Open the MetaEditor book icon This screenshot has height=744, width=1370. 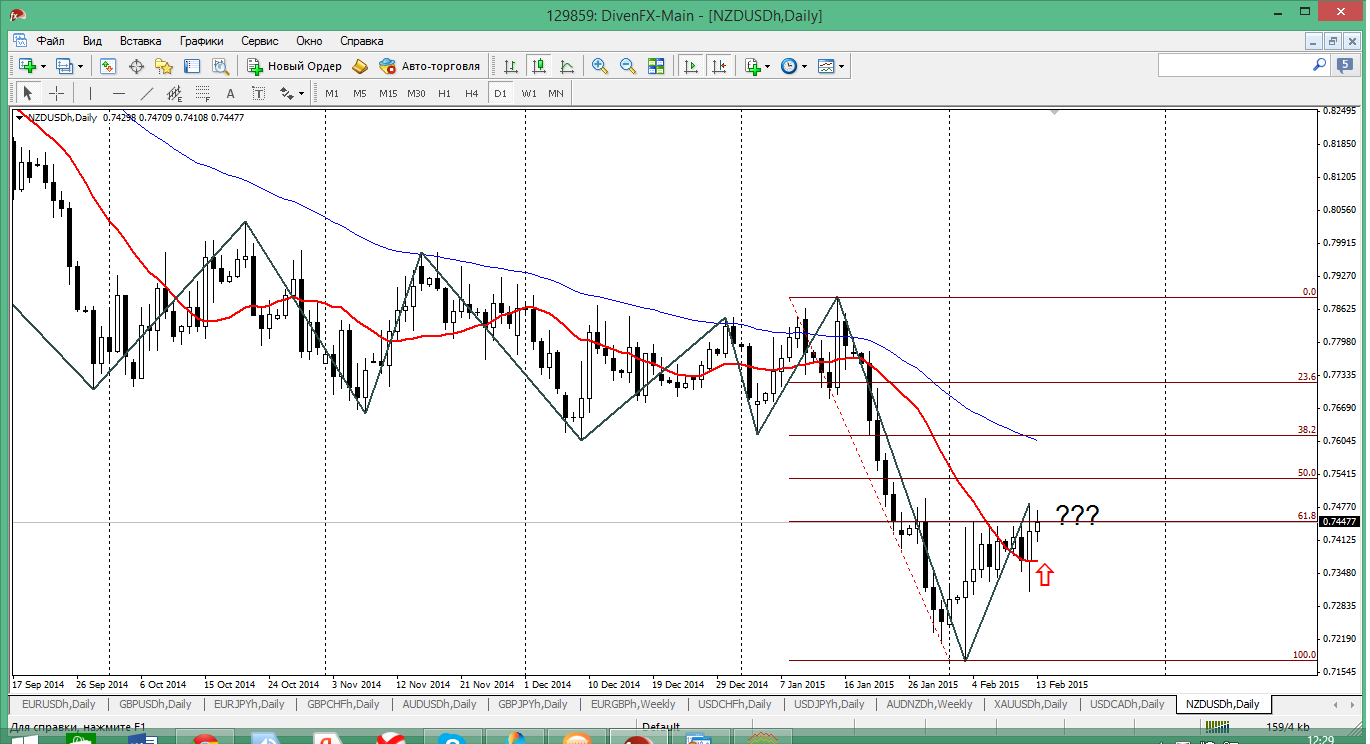(360, 66)
